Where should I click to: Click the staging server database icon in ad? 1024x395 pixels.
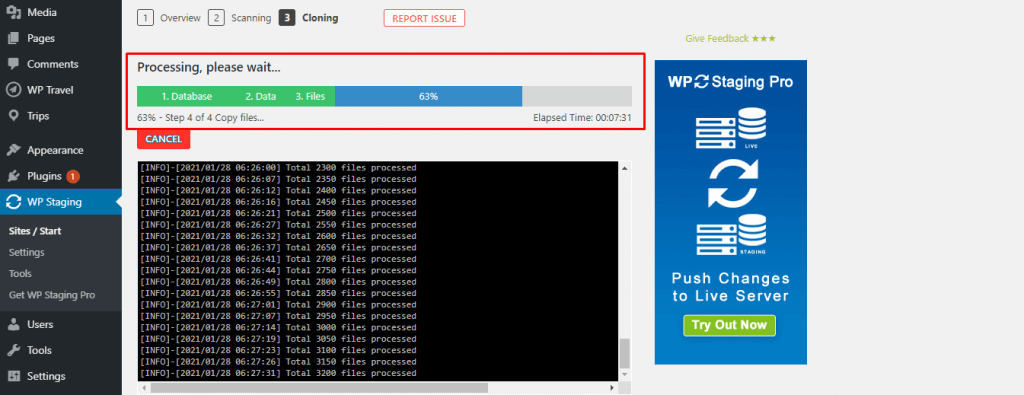click(x=731, y=235)
